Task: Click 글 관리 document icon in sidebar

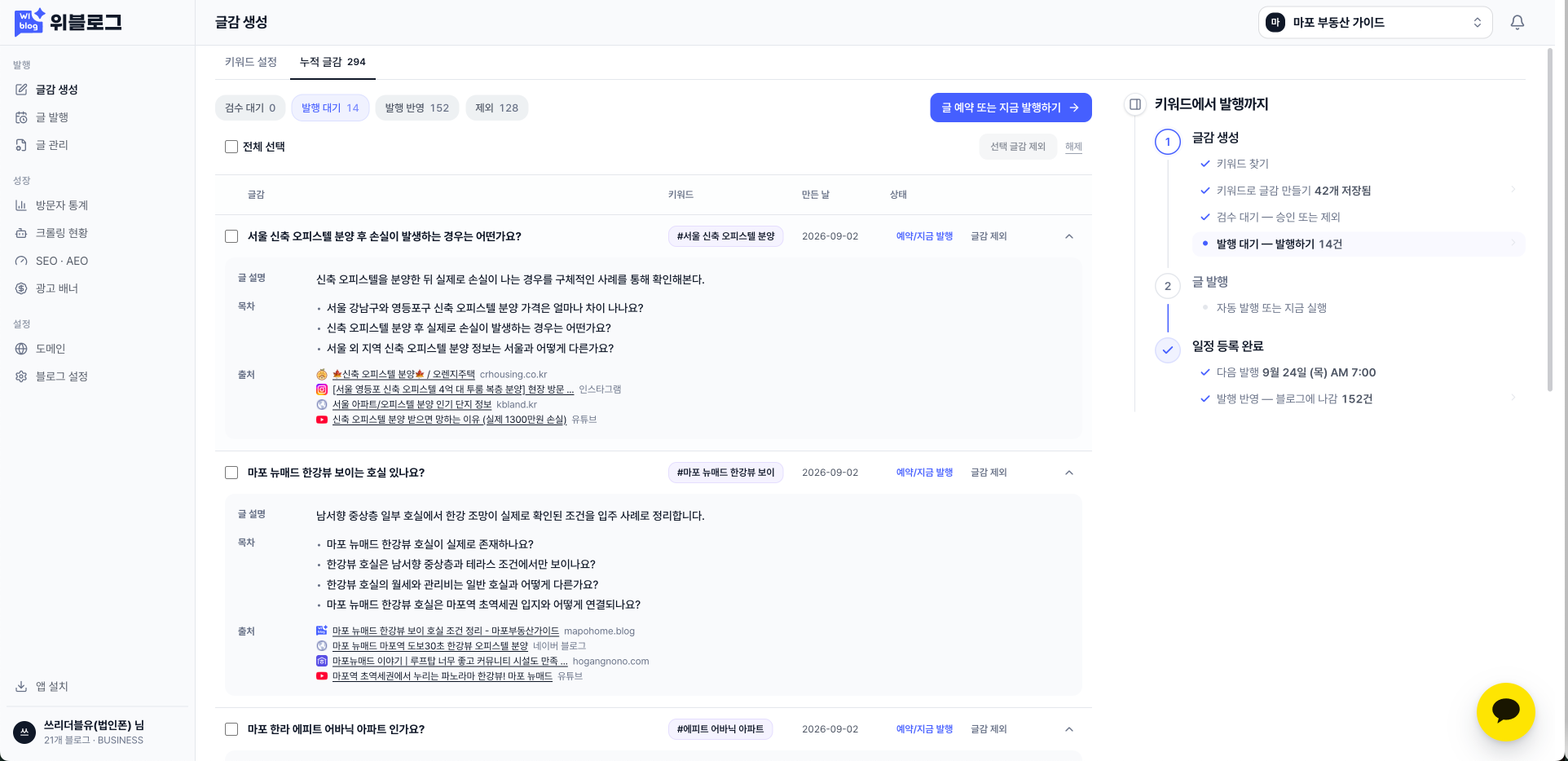Action: pos(21,145)
